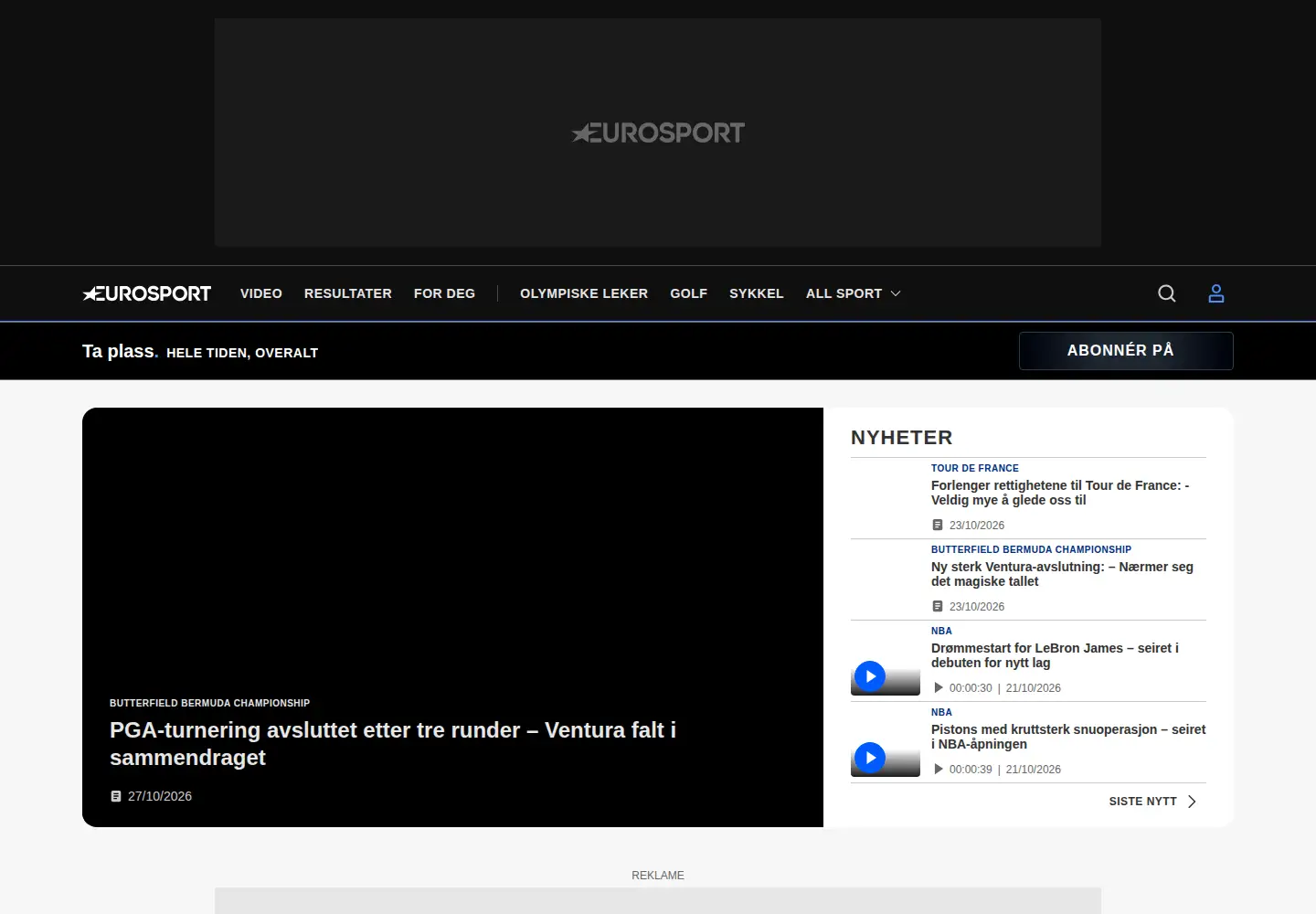Click the 00:00:39 duration on Pistons video
The image size is (1316, 914).
(971, 770)
